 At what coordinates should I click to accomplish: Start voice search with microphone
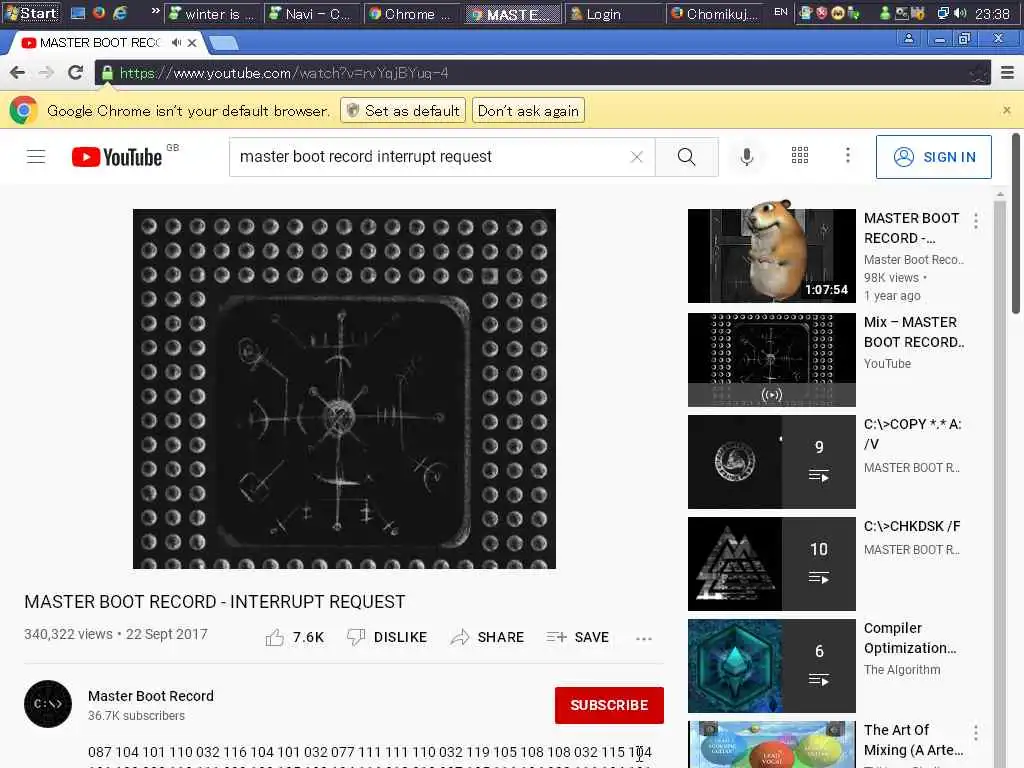coord(746,157)
